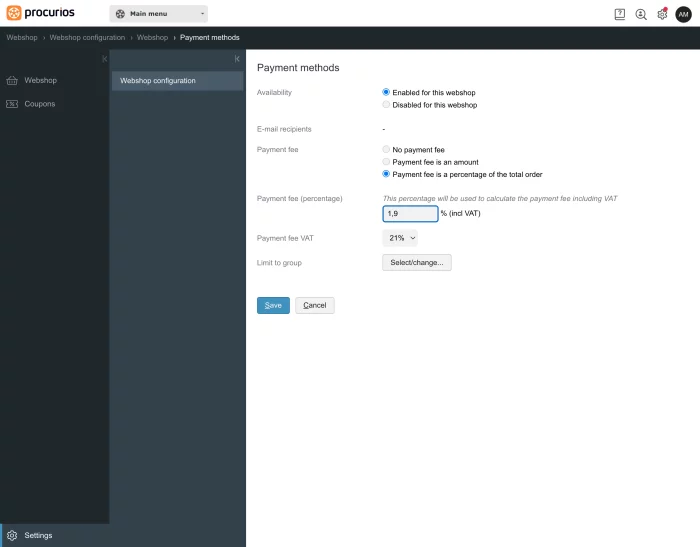The image size is (700, 547).
Task: Open the help book icon
Action: click(x=620, y=14)
